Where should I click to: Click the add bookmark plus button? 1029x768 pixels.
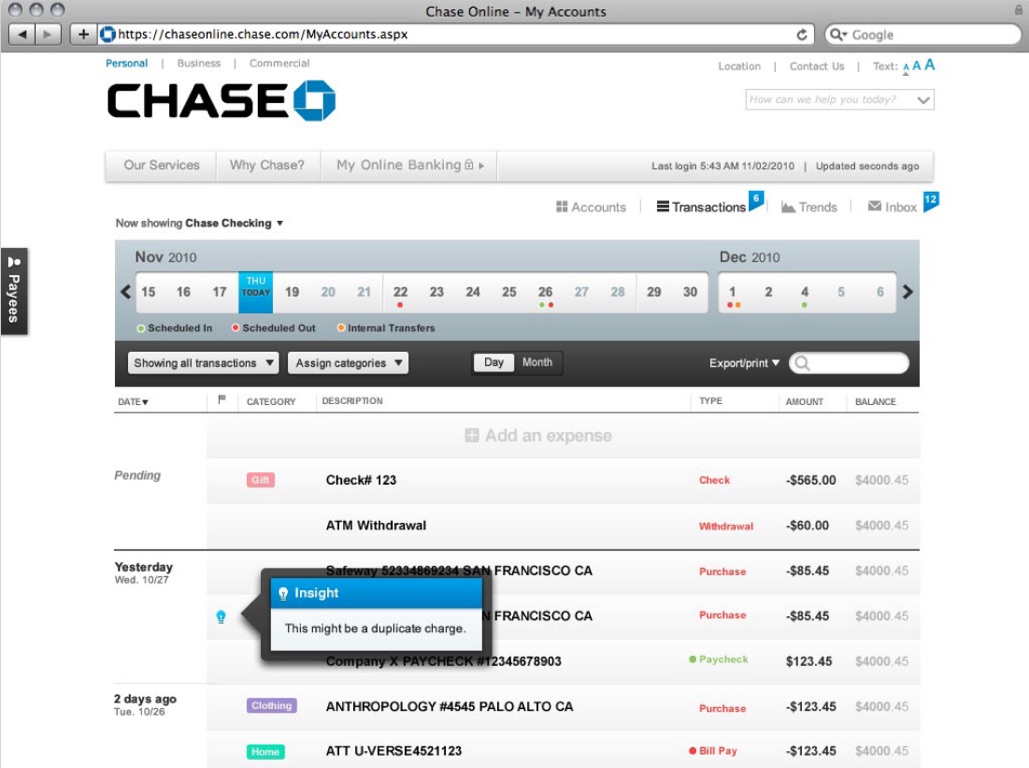pos(83,34)
